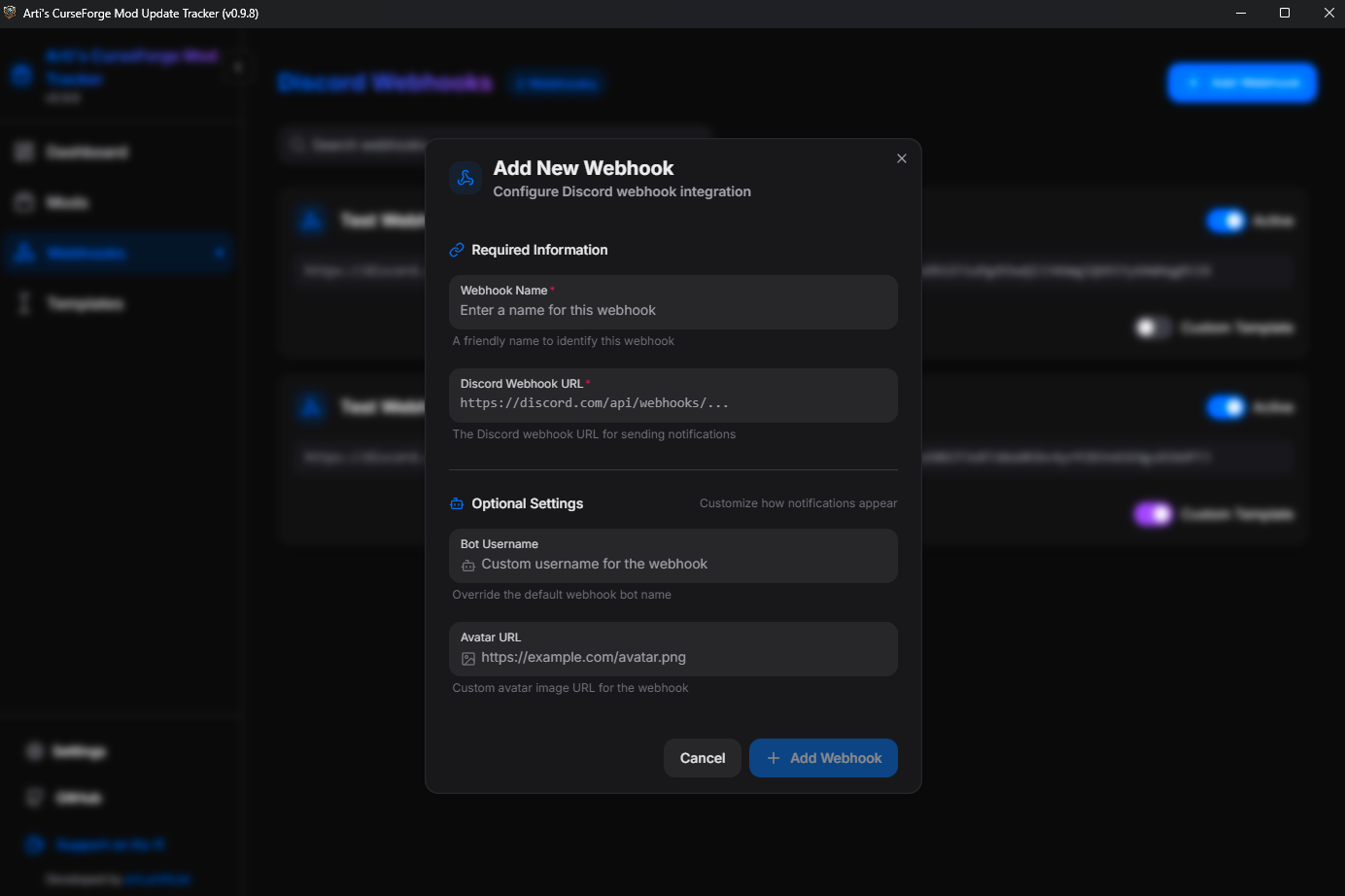Click the "A friendly name to identify this webhook" hint
Screen dimensions: 1345x896
pyautogui.click(x=563, y=341)
